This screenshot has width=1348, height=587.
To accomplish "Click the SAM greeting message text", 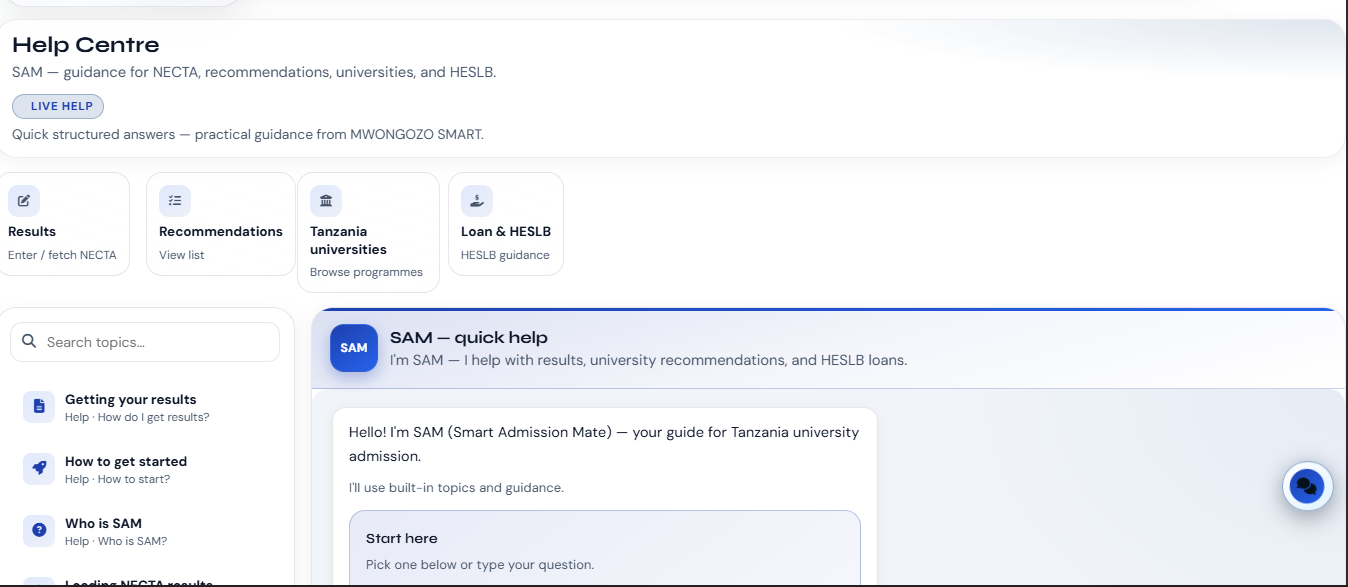I will pyautogui.click(x=604, y=444).
